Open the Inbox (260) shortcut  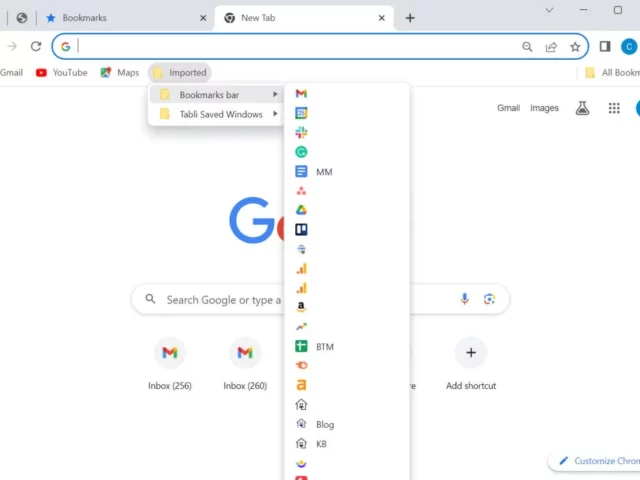245,363
